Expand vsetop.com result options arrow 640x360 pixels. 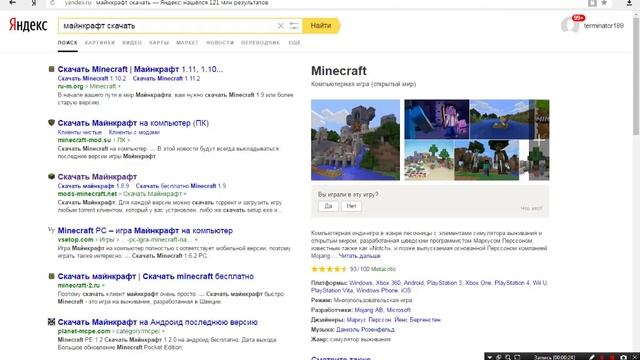[x=196, y=240]
